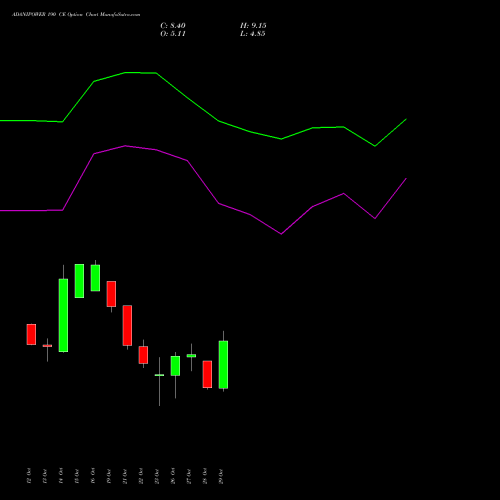Select the close value C: 8.40
The width and height of the screenshot is (500, 500).
pos(173,26)
